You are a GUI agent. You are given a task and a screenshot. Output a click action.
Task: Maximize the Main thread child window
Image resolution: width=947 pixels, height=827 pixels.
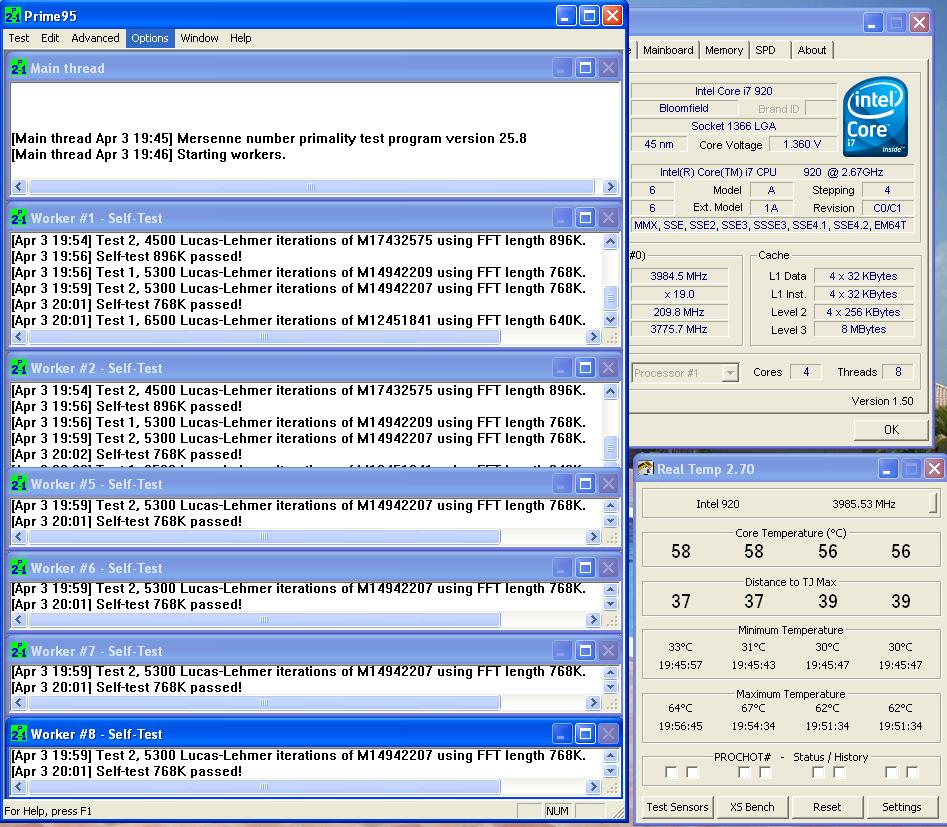pos(585,68)
